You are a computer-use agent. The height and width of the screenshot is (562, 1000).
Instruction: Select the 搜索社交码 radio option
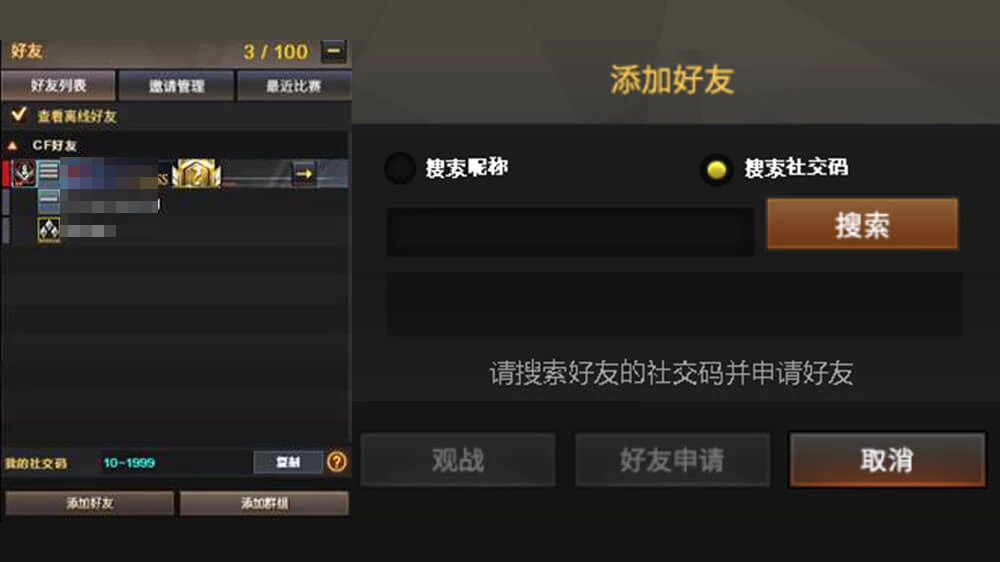coord(716,169)
